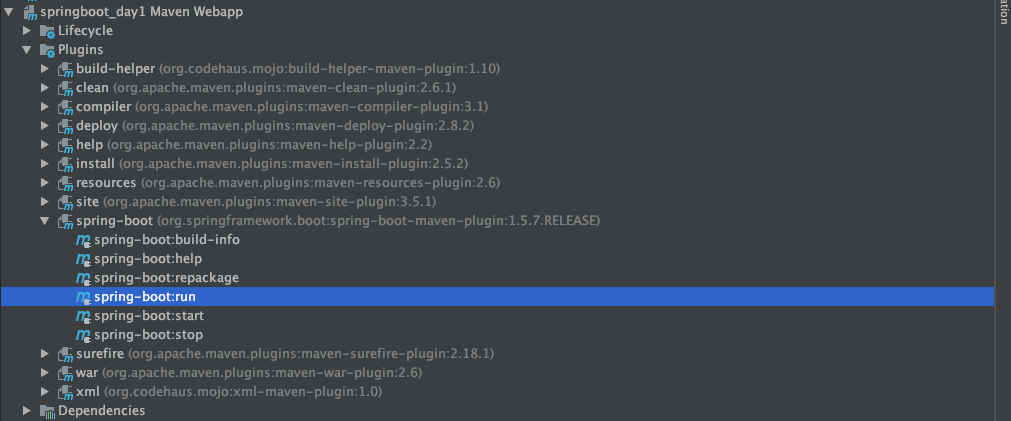This screenshot has width=1011, height=421.
Task: Click the spring-boot:stop goal icon
Action: click(x=83, y=335)
